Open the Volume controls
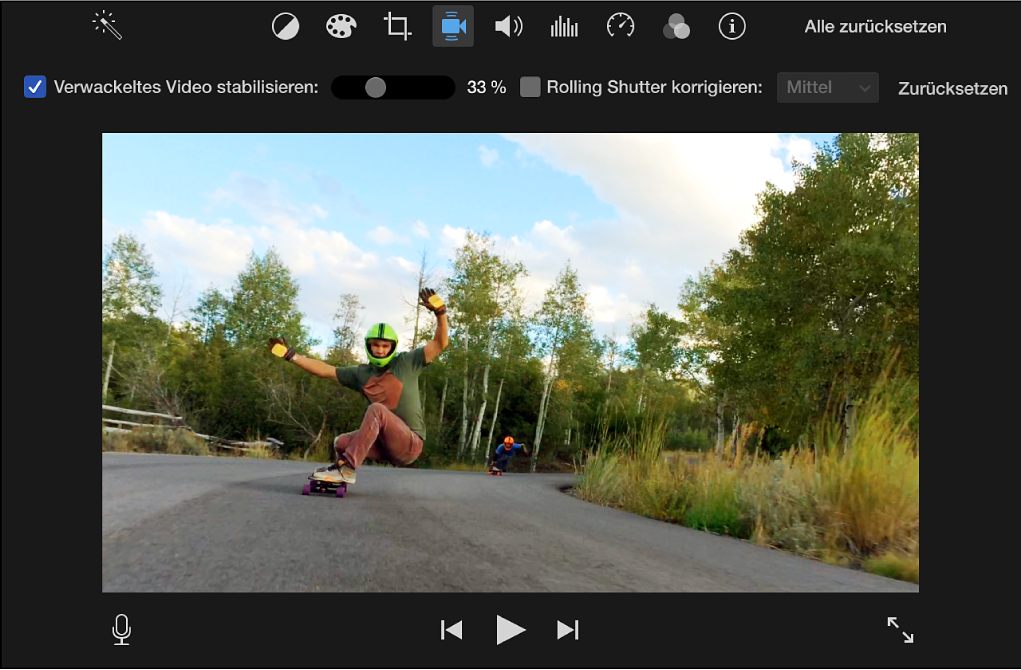Screen dimensions: 1021x670 click(x=509, y=26)
